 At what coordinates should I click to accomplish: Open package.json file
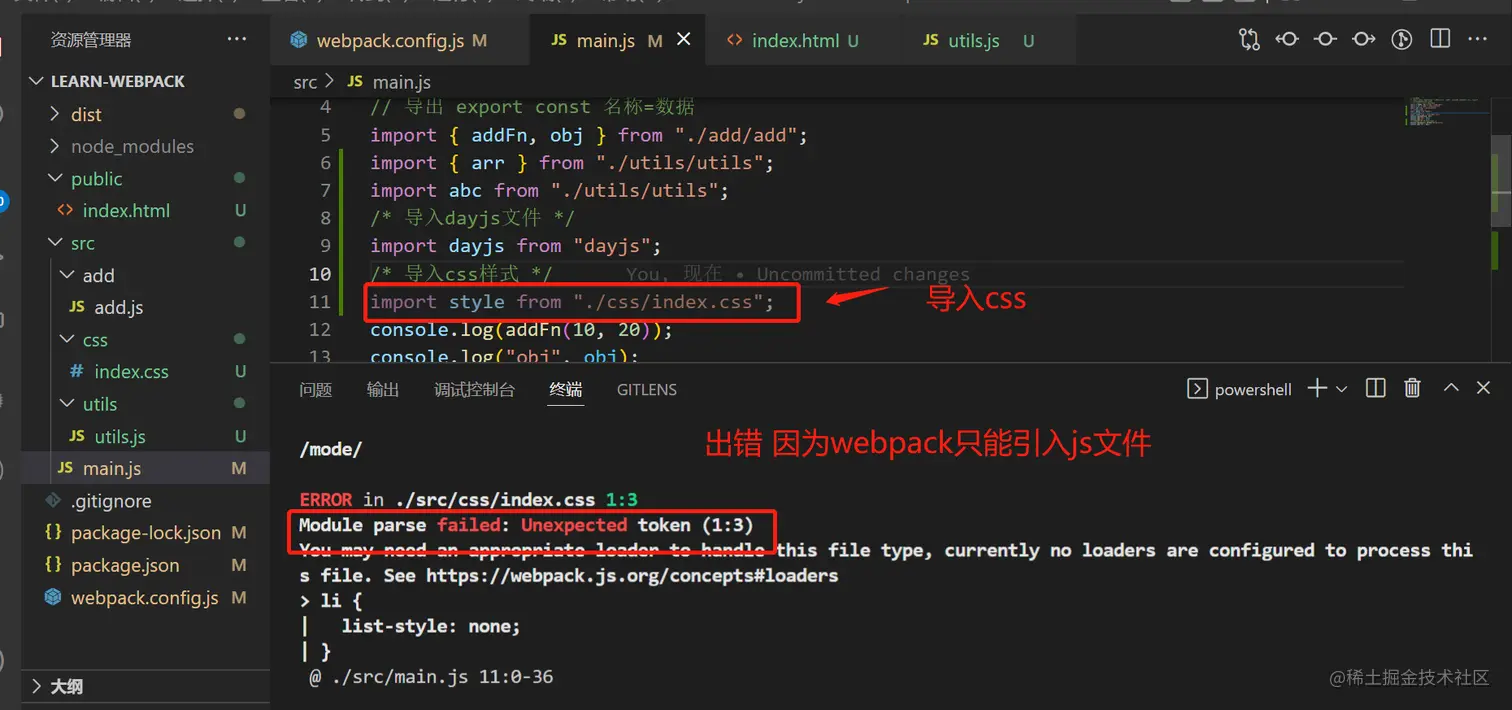click(145, 565)
